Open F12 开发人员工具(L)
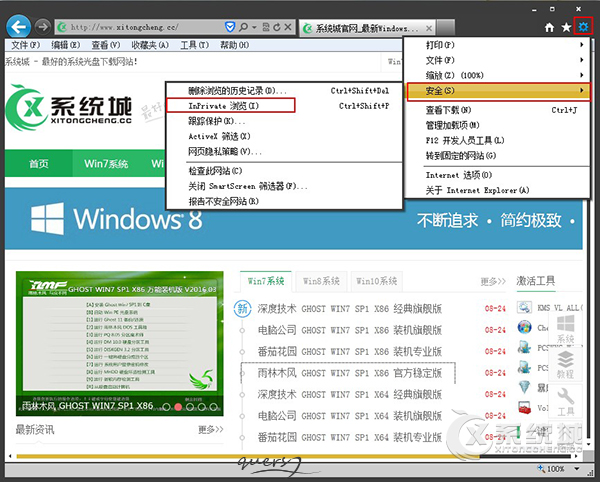 [x=497, y=140]
